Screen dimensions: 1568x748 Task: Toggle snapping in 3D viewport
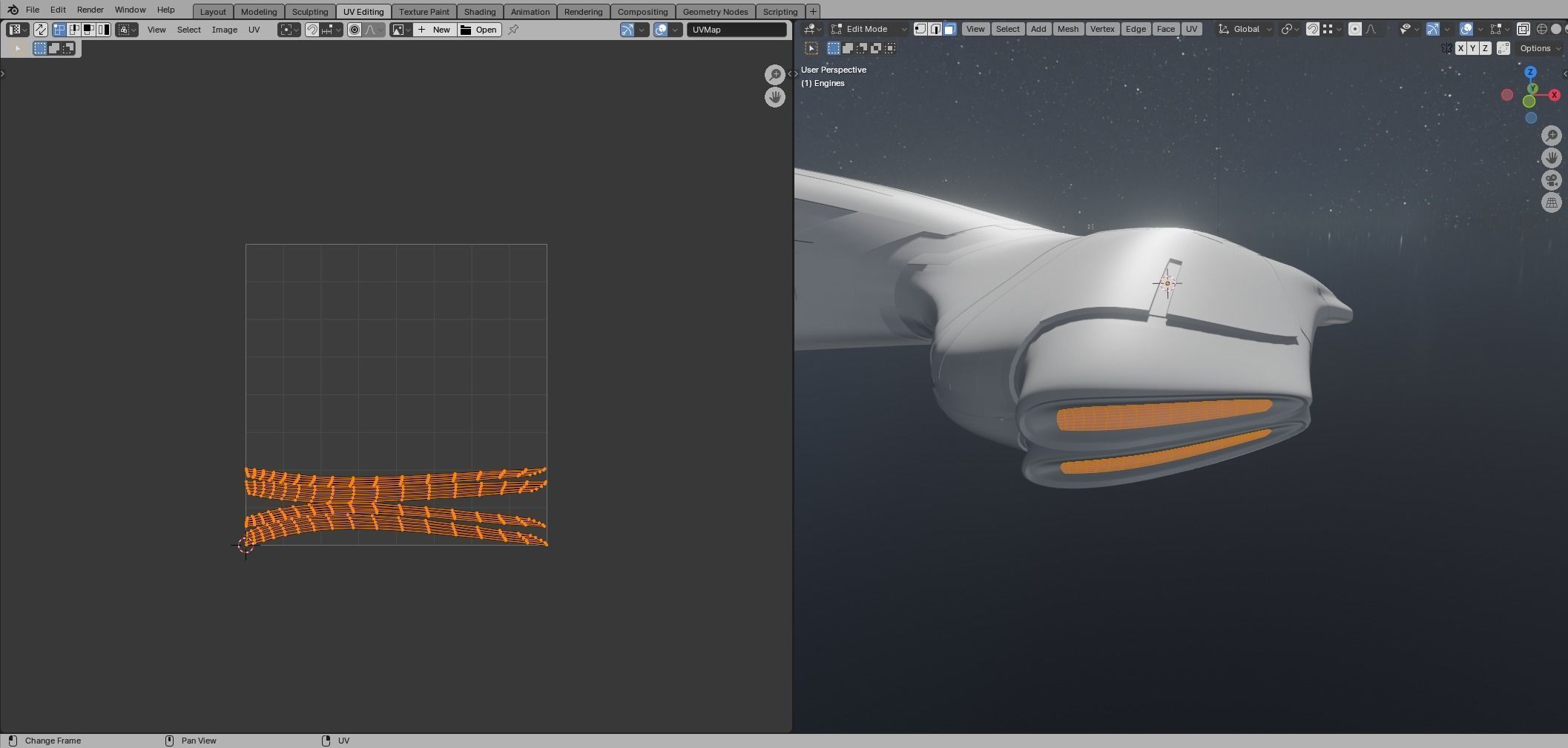click(x=1312, y=29)
